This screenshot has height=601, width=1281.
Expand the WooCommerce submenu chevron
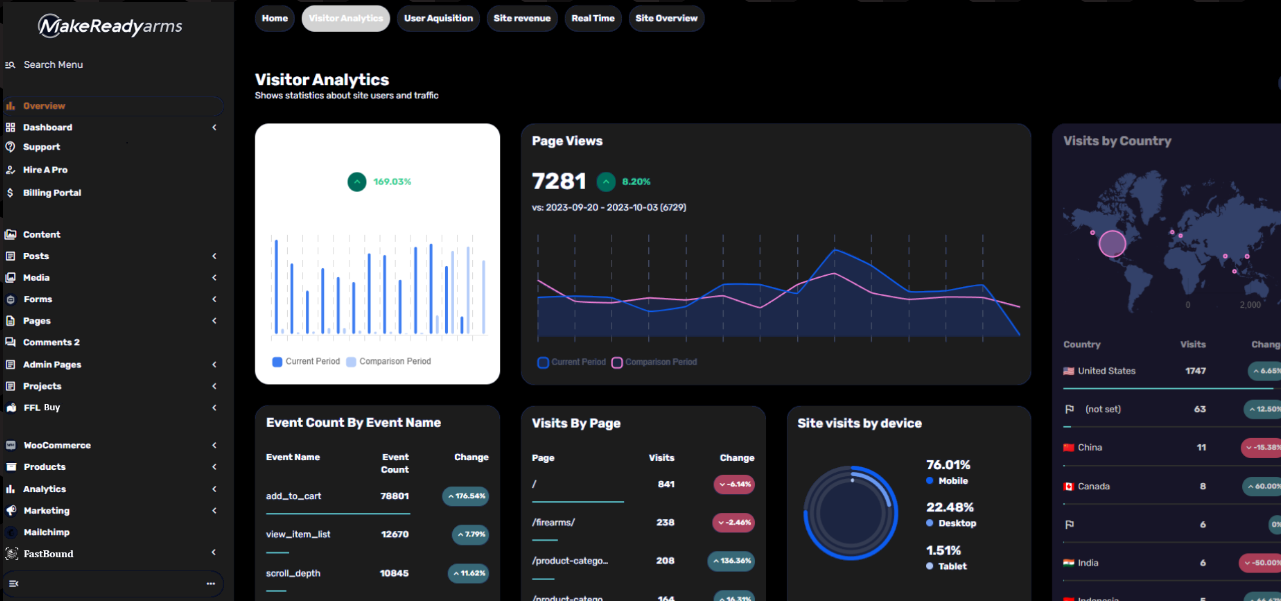click(x=214, y=446)
